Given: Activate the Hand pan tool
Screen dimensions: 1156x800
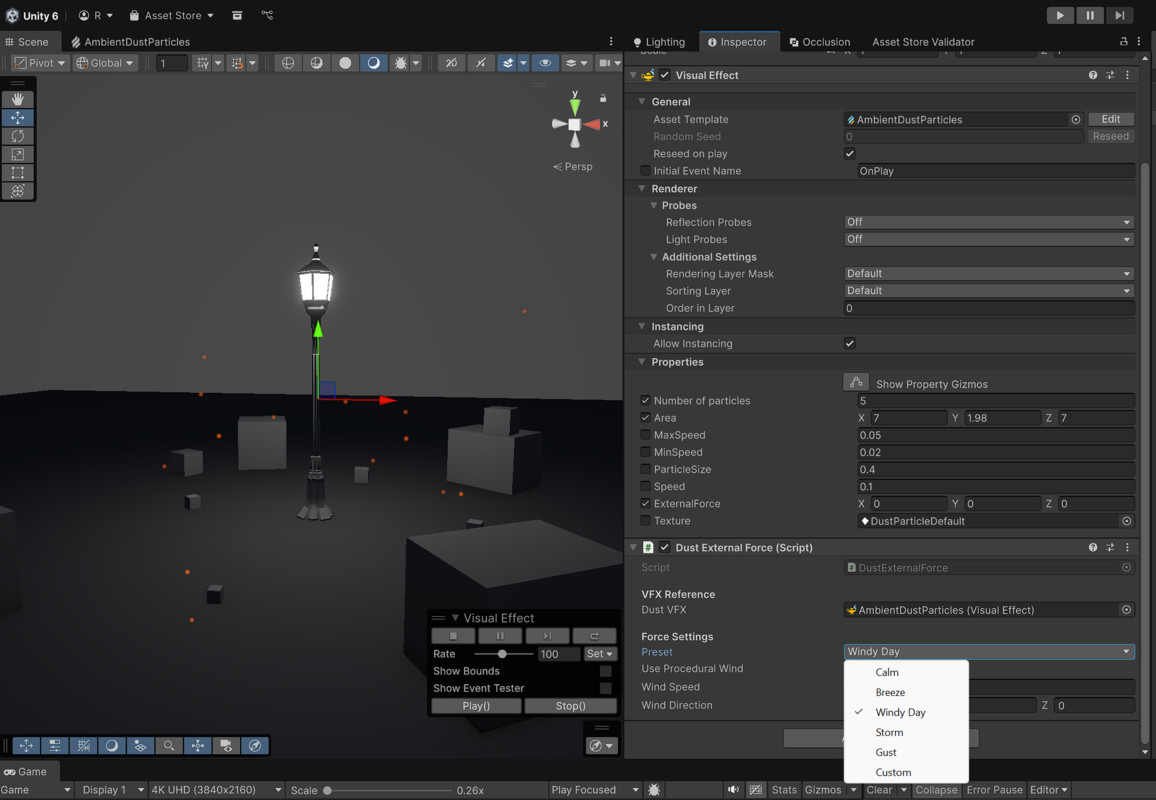Looking at the screenshot, I should point(18,99).
